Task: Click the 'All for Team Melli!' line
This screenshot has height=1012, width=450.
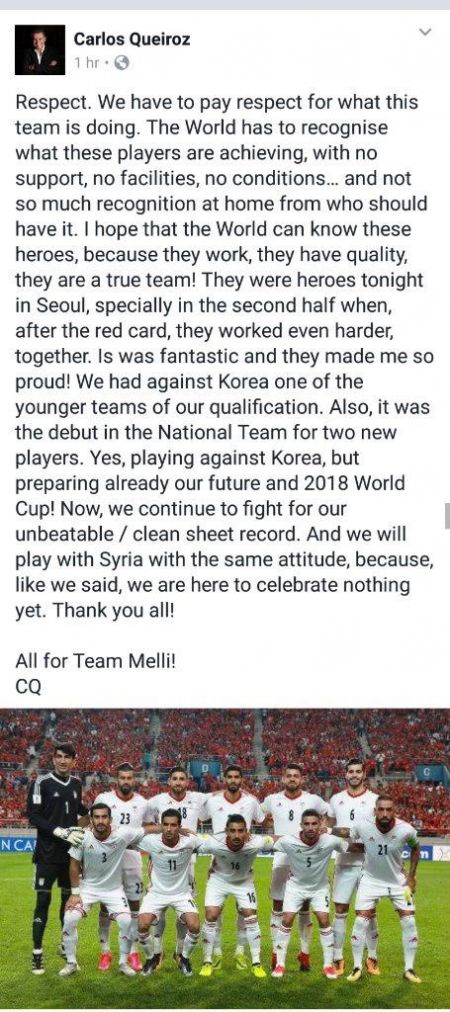Action: tap(95, 662)
